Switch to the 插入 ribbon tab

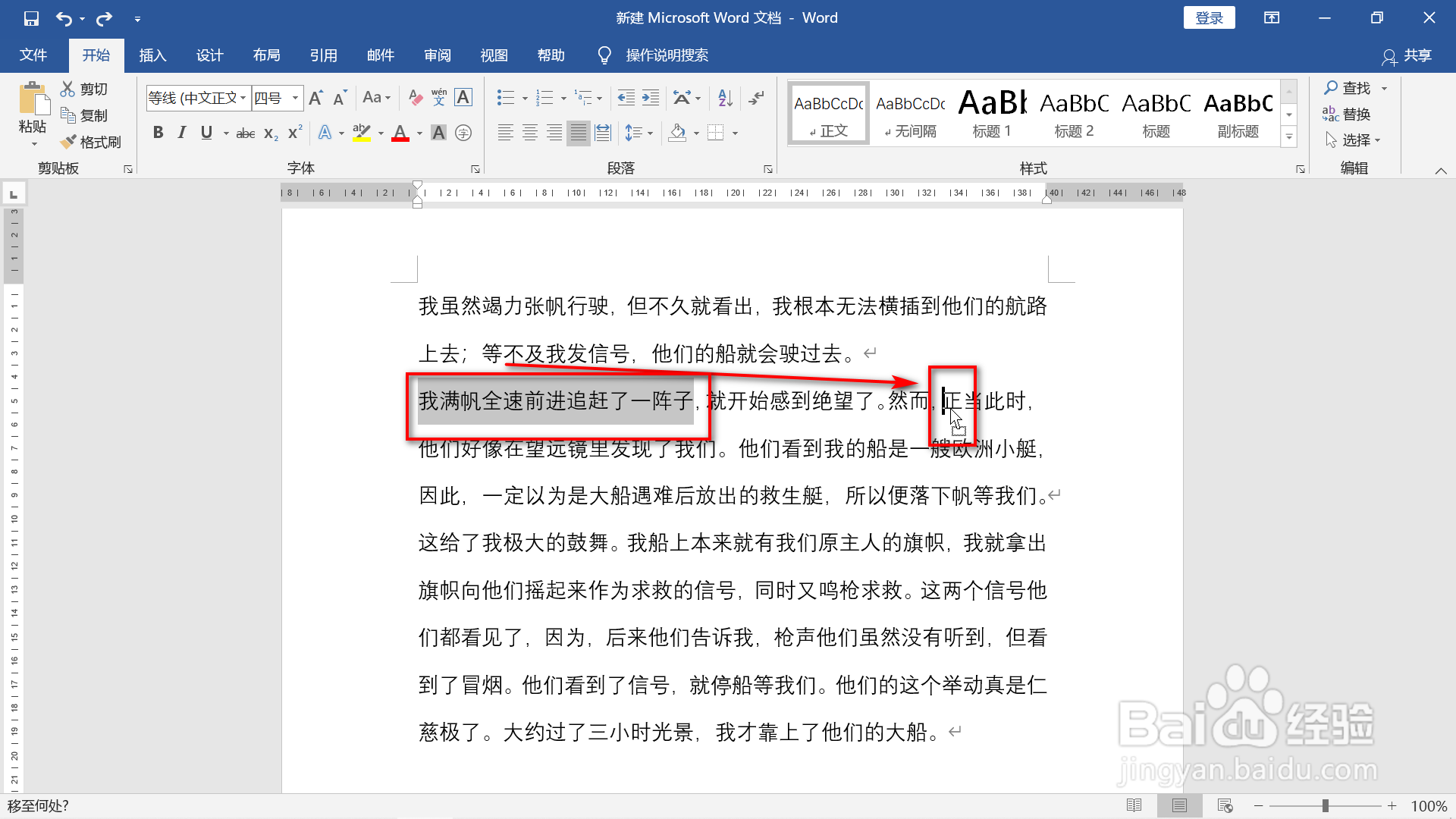152,55
